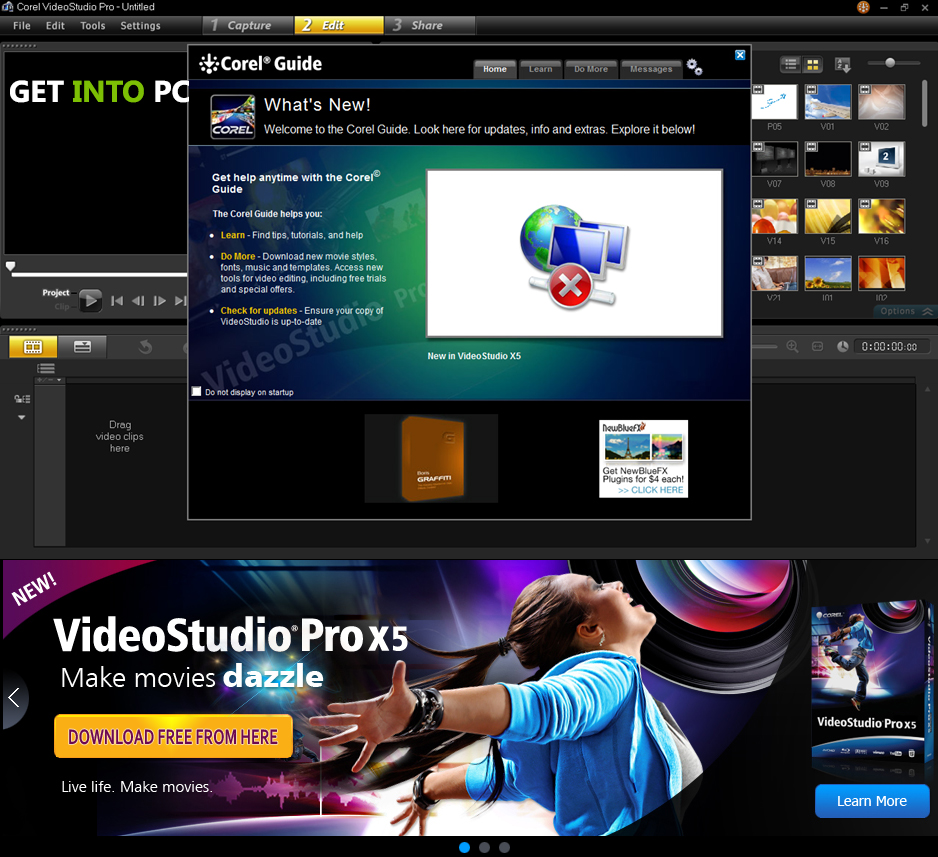Select the V09 clip thumbnail

coord(881,158)
